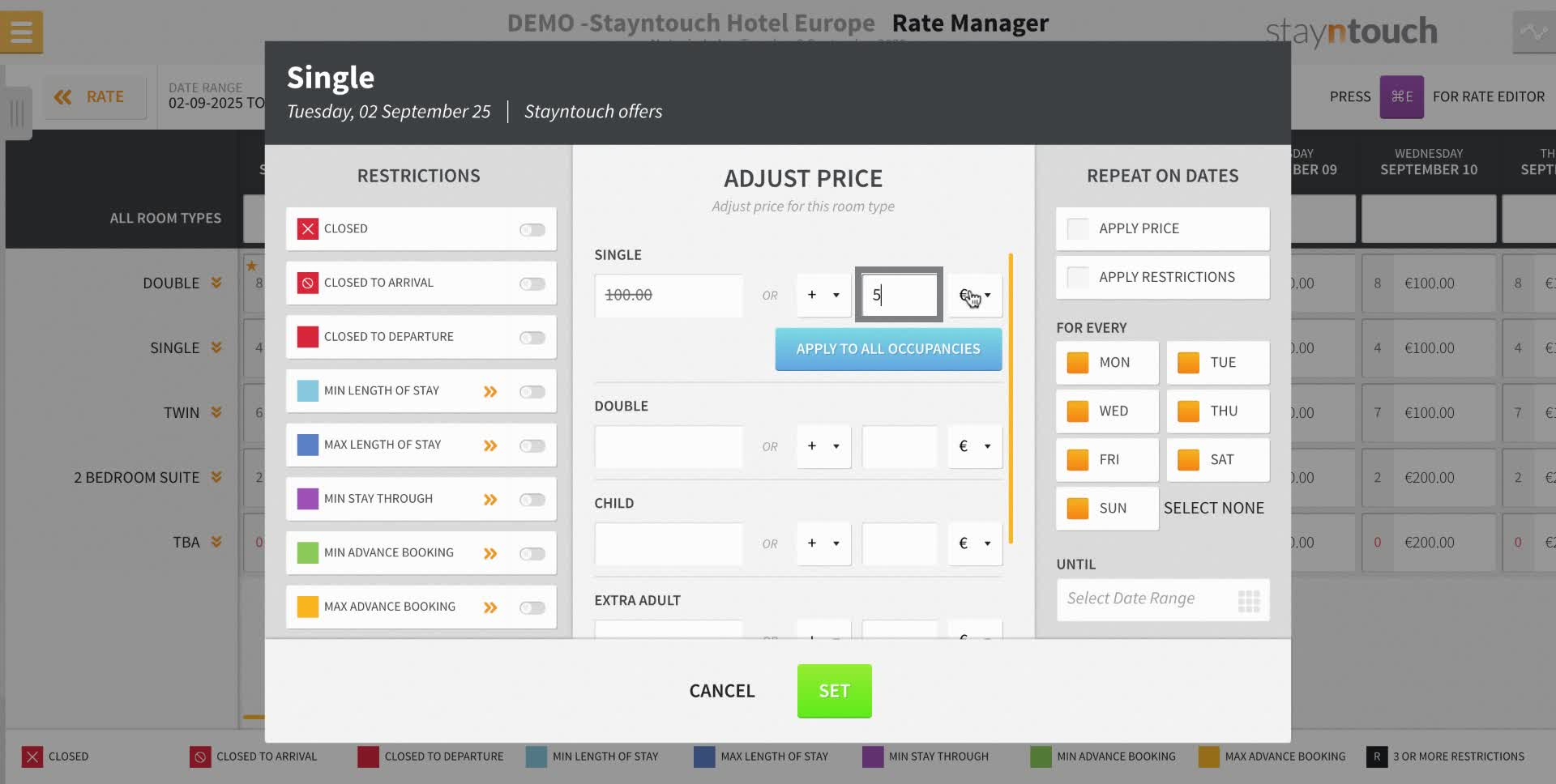The width and height of the screenshot is (1556, 784).
Task: Expand the 2 BEDROOM SUITE row
Action: coord(216,477)
